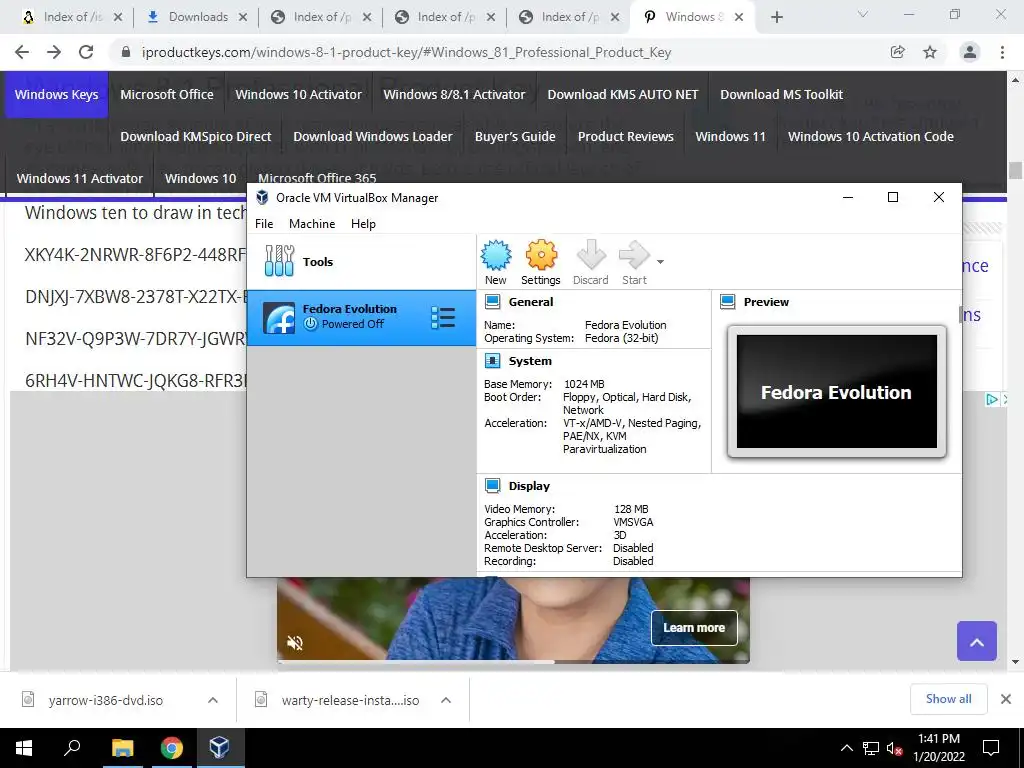Open Download KMS AUTO NET link
Screen dimensions: 1024x768
(622, 95)
